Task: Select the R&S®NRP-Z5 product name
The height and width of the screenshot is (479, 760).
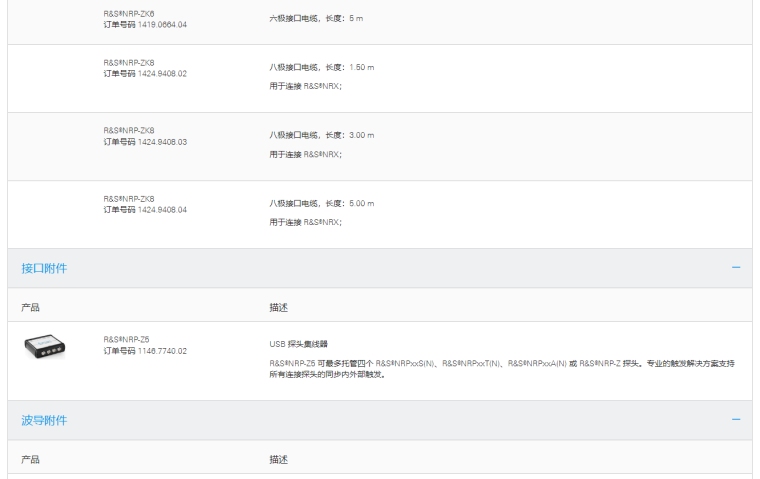Action: [126, 339]
